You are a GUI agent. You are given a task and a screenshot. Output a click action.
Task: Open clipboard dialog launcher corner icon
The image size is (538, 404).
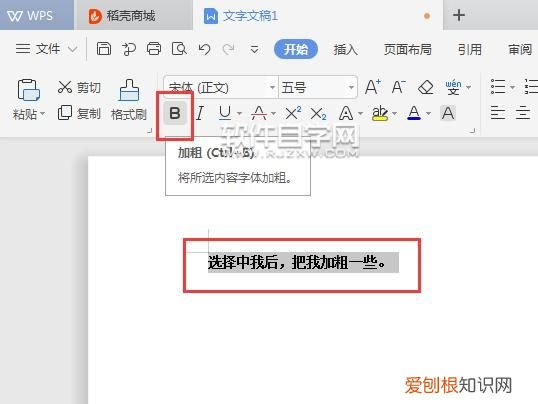pos(150,131)
